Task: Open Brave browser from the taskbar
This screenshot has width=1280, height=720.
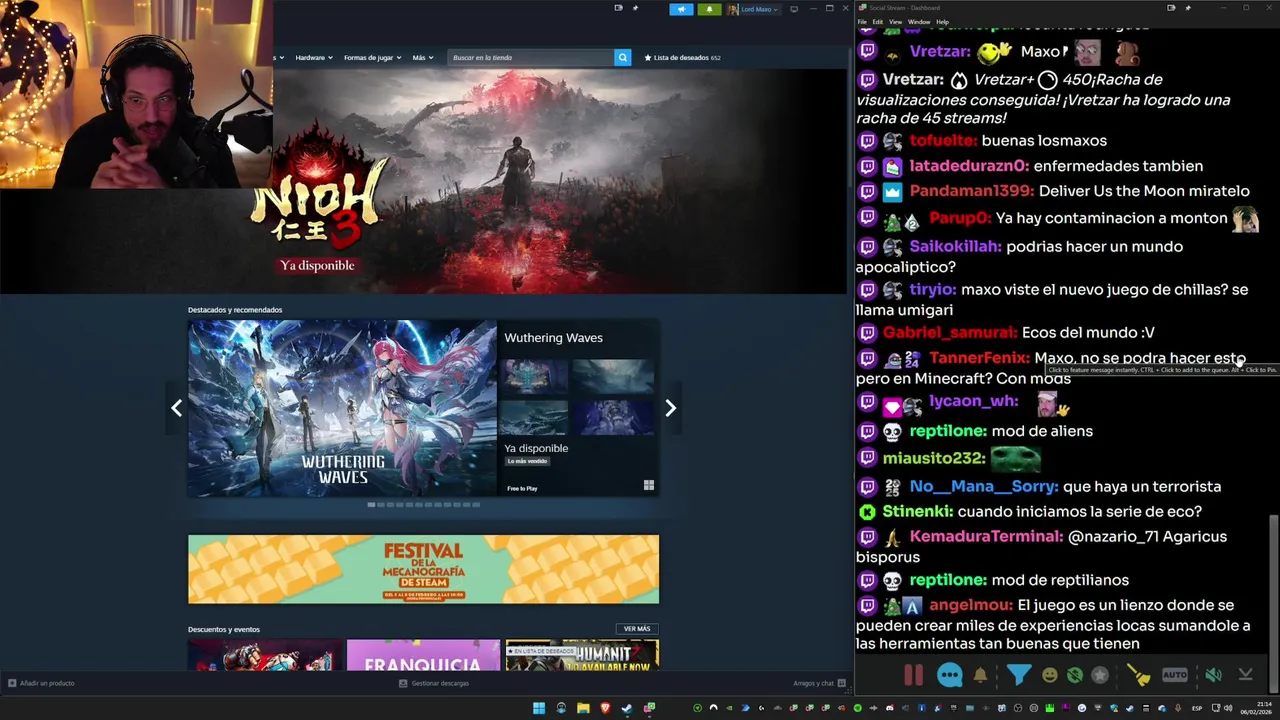Action: pos(605,708)
